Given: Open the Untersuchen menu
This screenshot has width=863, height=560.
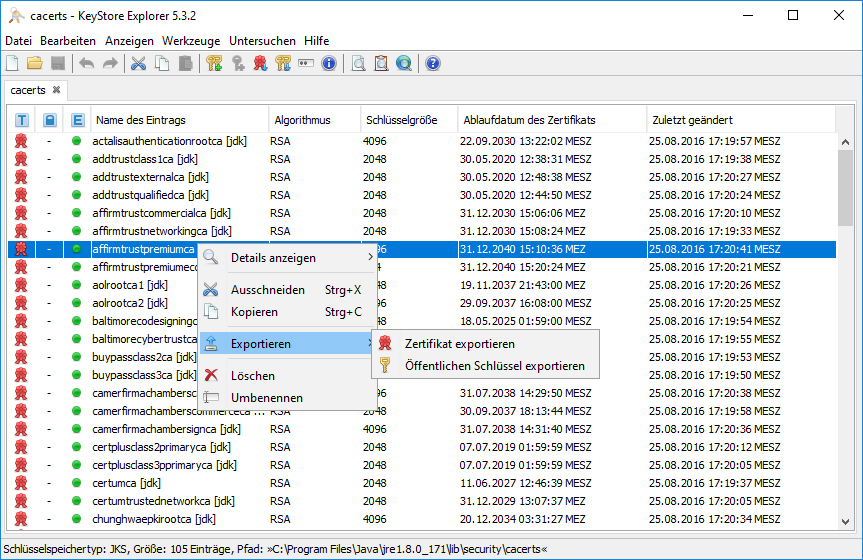Looking at the screenshot, I should [262, 41].
